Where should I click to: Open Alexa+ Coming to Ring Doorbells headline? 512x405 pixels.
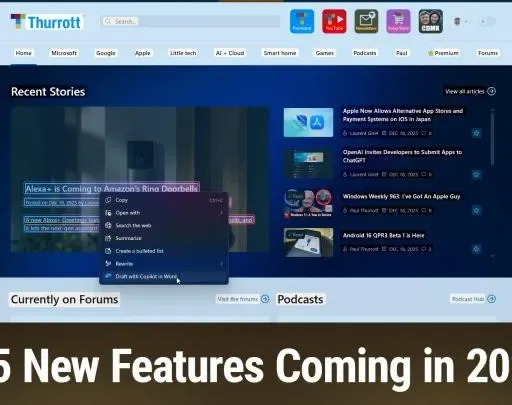click(x=112, y=189)
